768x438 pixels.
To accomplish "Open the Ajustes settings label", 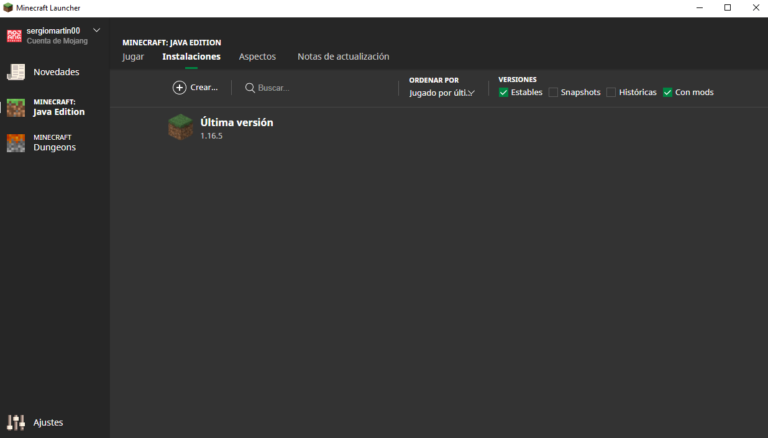I will click(48, 422).
